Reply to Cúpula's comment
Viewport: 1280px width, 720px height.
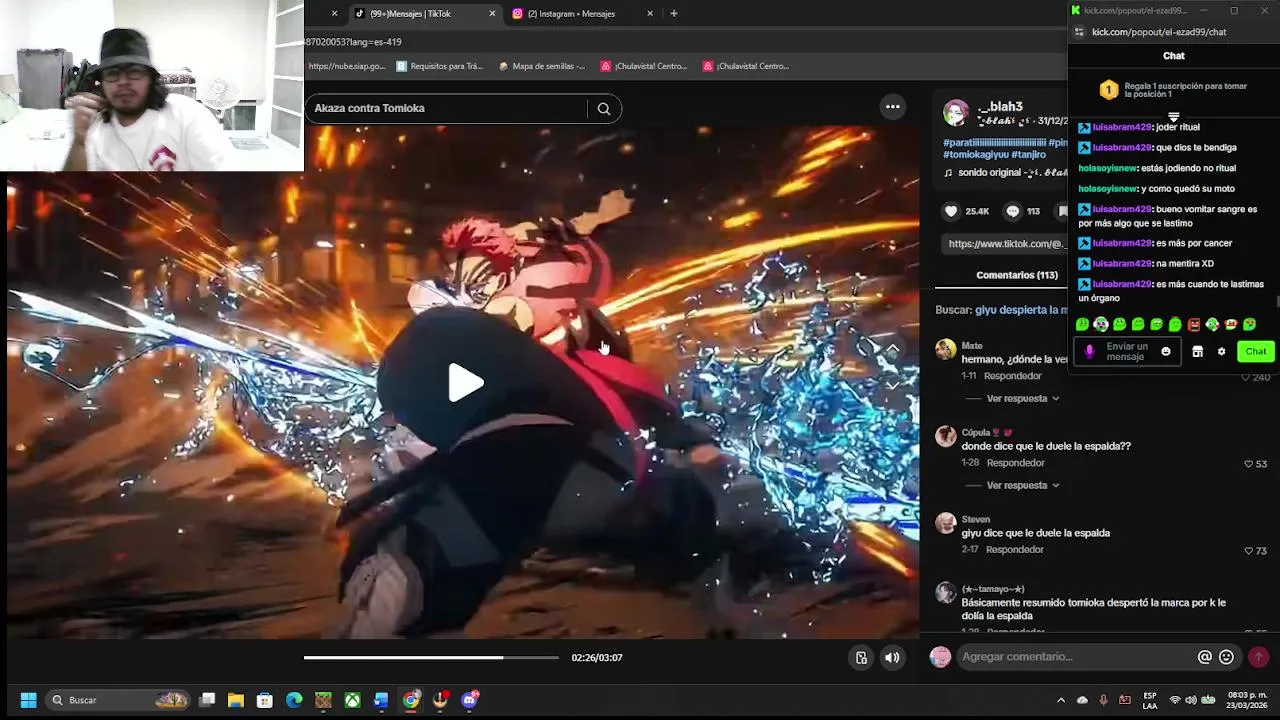pyautogui.click(x=1015, y=463)
